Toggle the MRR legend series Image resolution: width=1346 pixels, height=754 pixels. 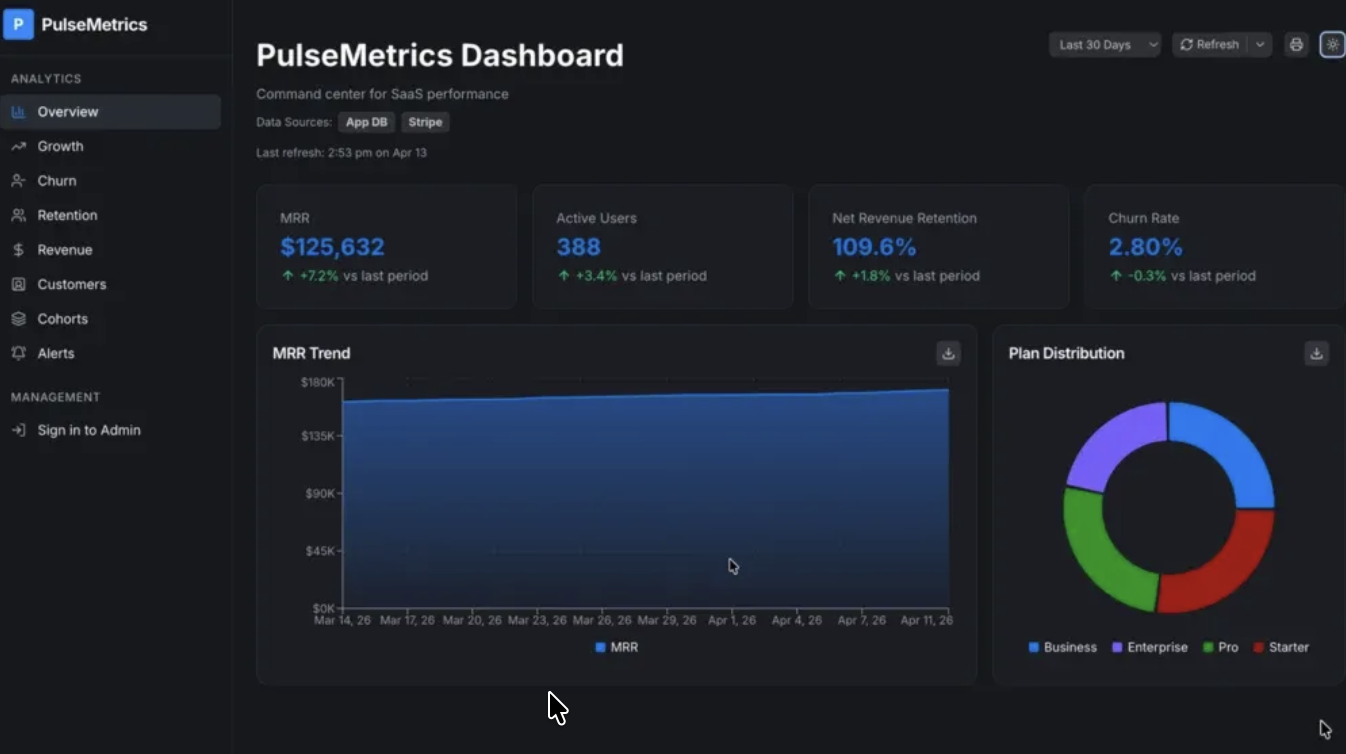(x=616, y=647)
